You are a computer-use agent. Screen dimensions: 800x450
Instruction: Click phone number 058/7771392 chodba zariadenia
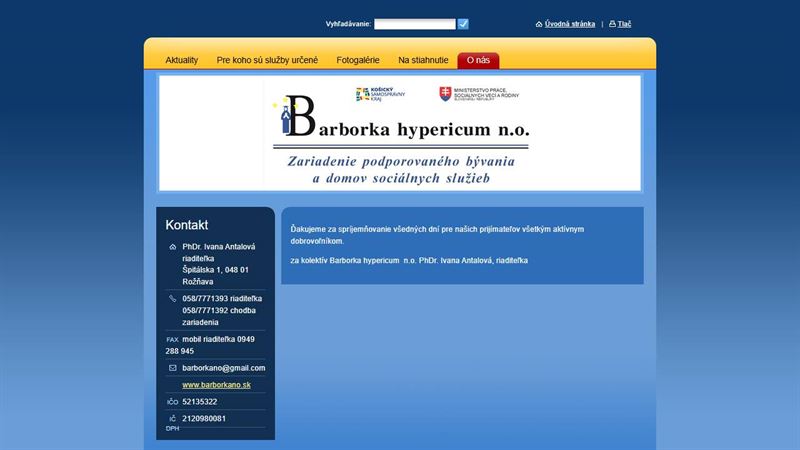click(x=219, y=316)
